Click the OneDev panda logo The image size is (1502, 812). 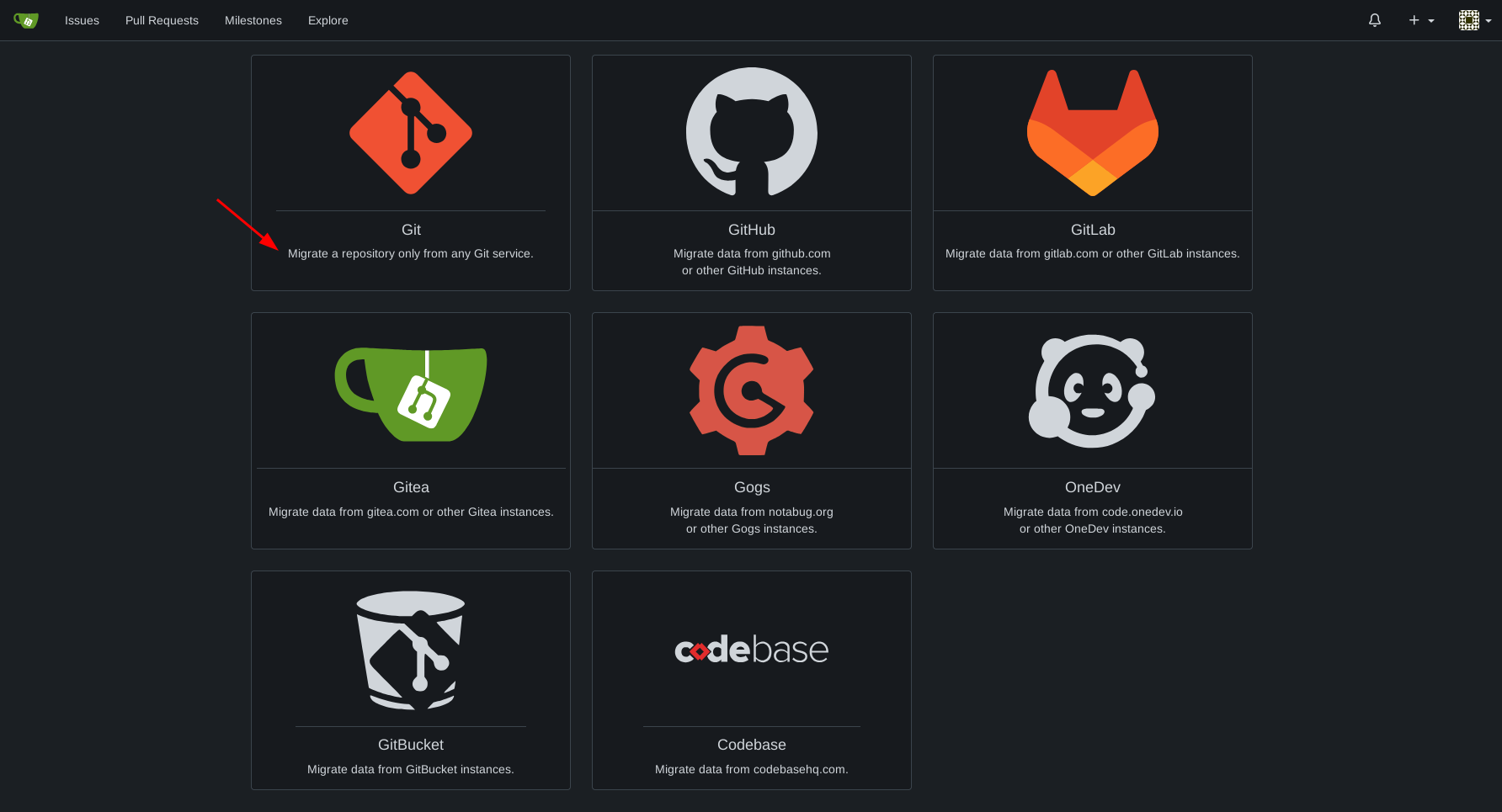(x=1093, y=390)
